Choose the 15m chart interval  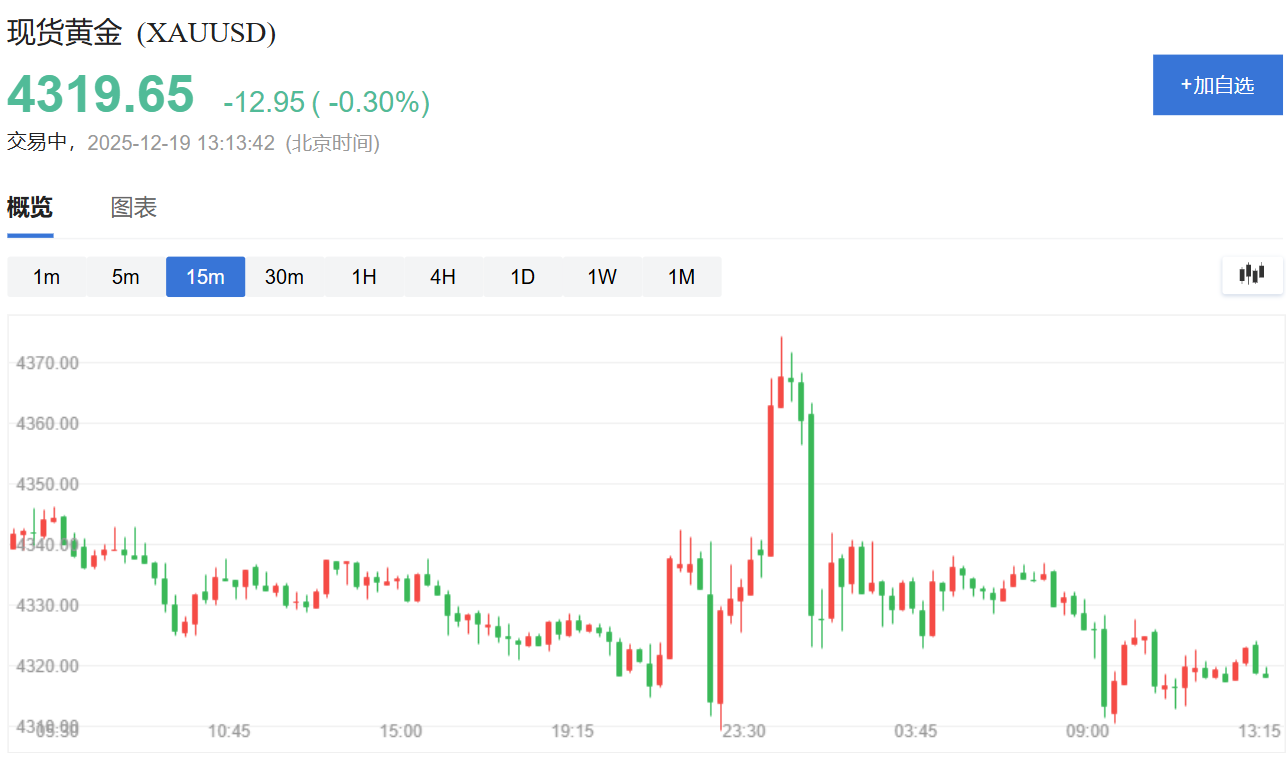click(205, 277)
